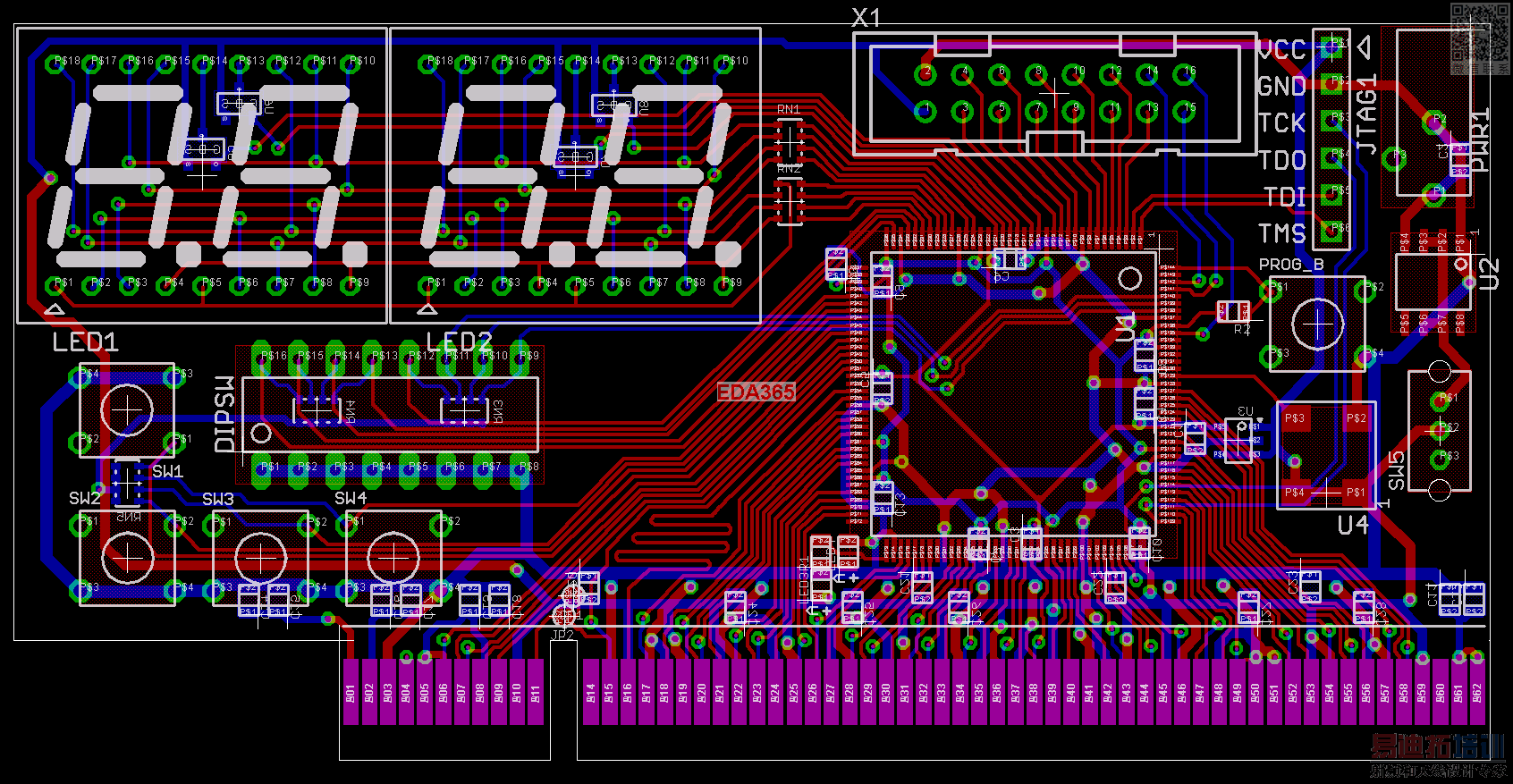Select the R2 resistor label
This screenshot has width=1513, height=784.
pos(1242,330)
